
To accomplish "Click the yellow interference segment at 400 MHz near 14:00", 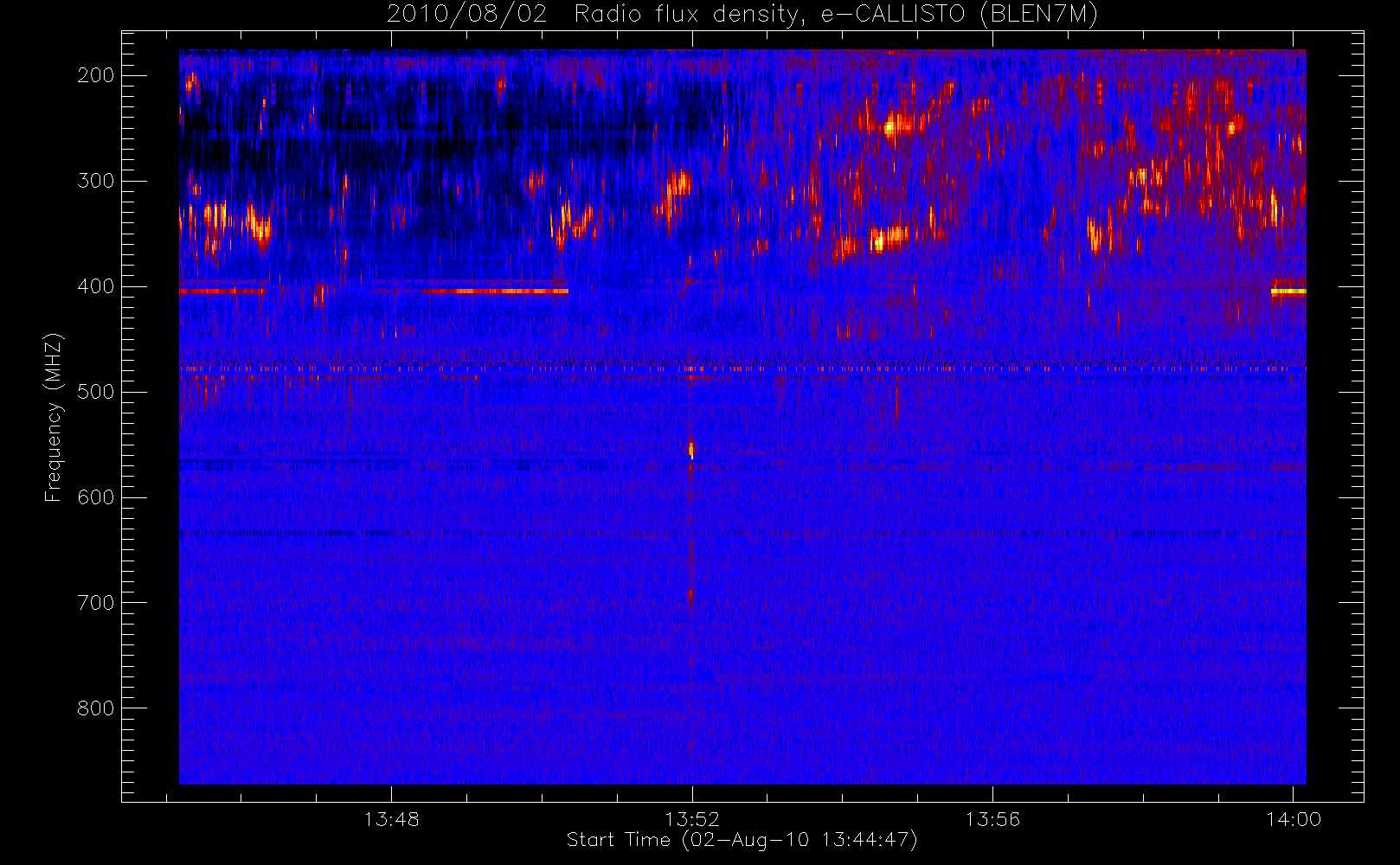I will (x=1288, y=292).
